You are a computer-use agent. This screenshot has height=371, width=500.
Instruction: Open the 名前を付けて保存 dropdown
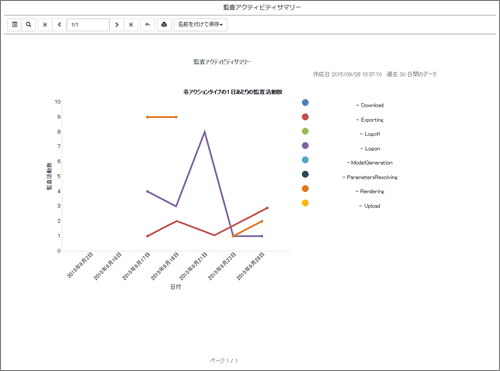pyautogui.click(x=200, y=25)
